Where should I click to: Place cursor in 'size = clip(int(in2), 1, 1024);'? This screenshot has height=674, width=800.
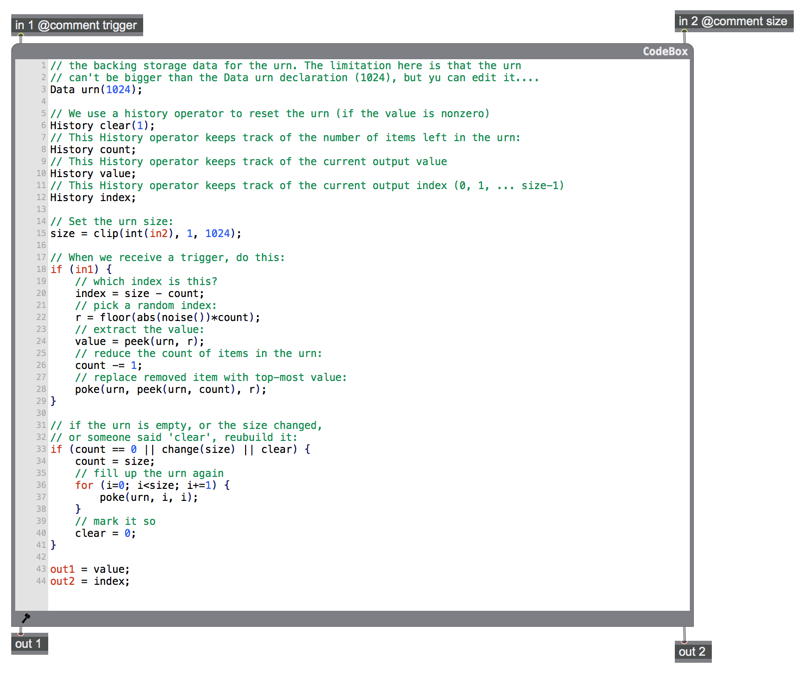(145, 234)
